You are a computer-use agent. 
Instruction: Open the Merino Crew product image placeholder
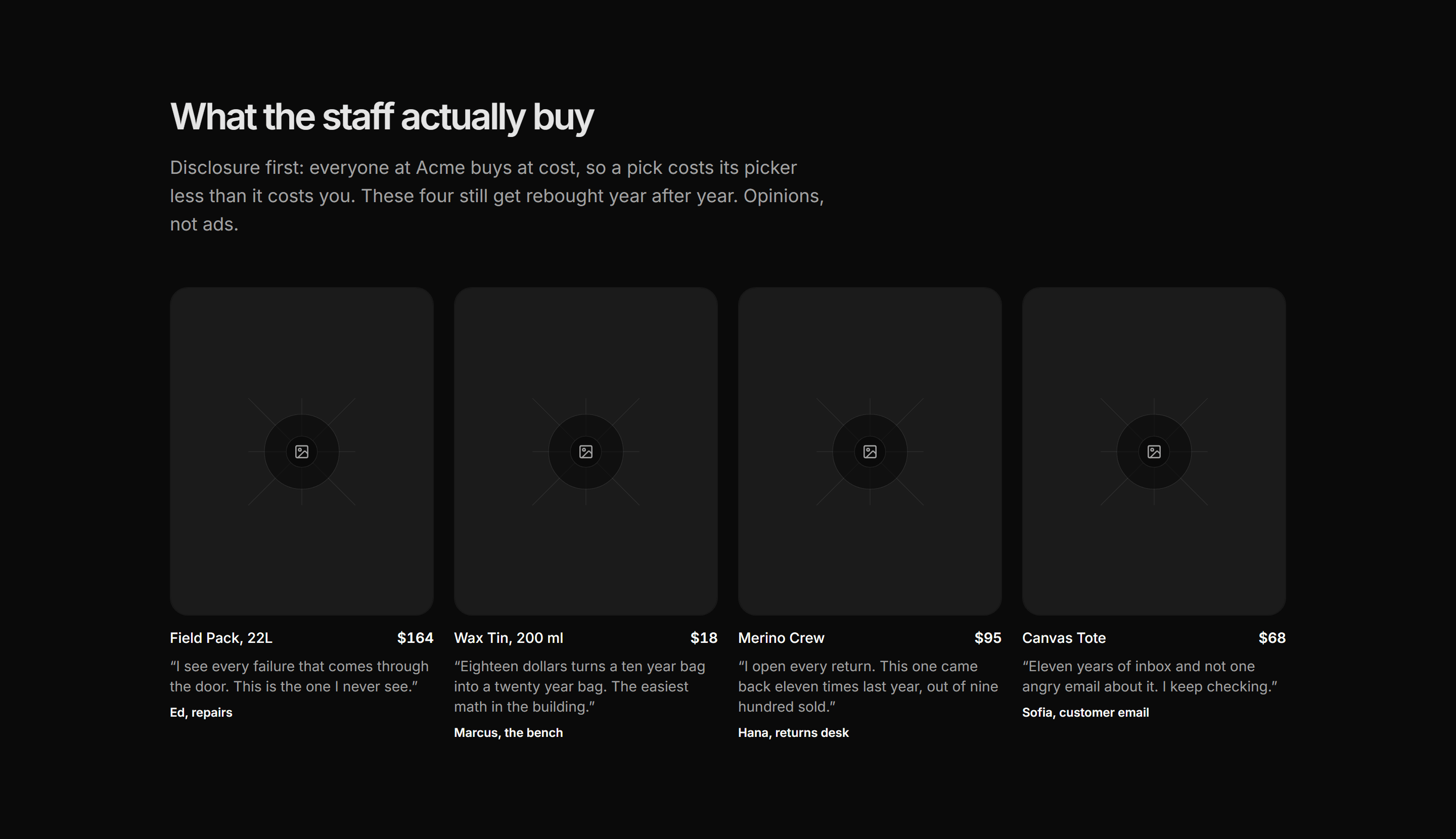click(870, 451)
